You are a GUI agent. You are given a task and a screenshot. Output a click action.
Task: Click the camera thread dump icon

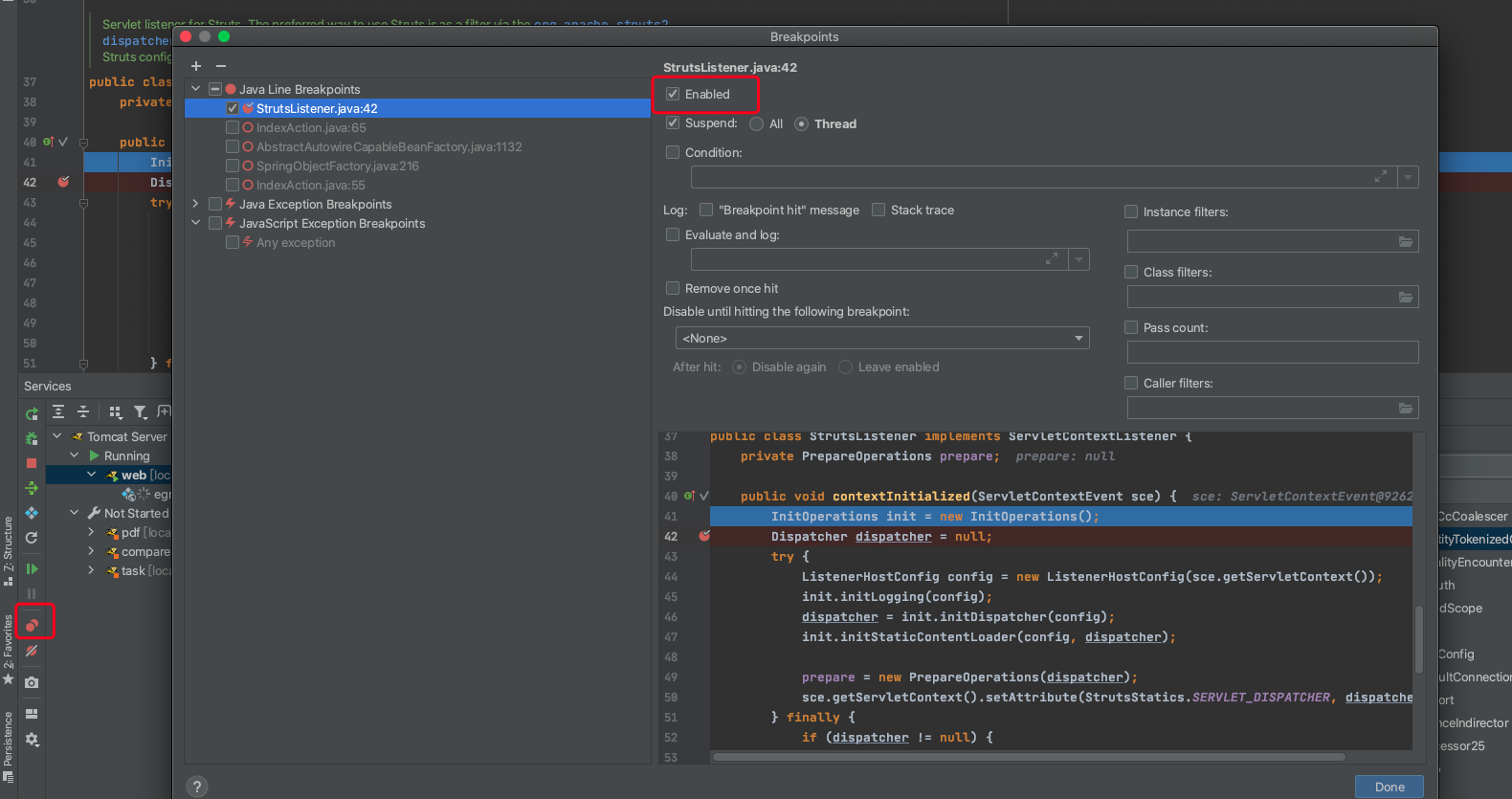(x=32, y=682)
